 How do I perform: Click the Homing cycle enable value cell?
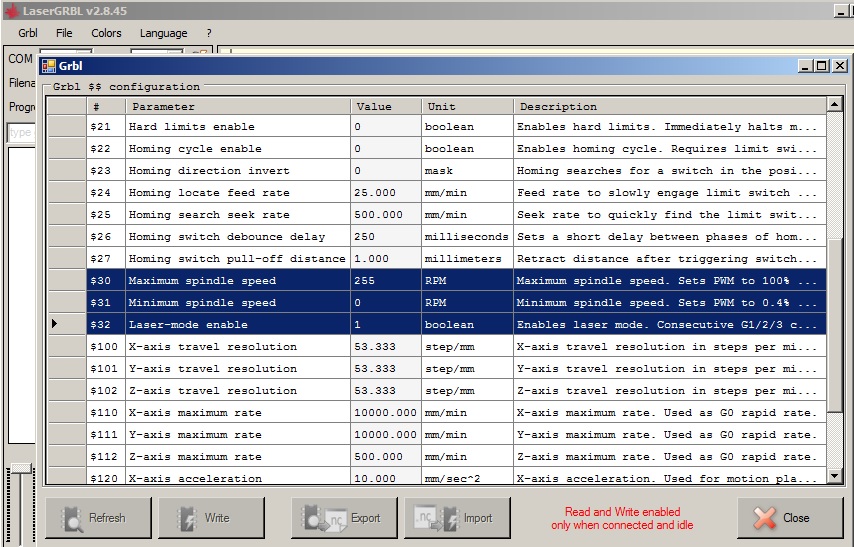(386, 149)
